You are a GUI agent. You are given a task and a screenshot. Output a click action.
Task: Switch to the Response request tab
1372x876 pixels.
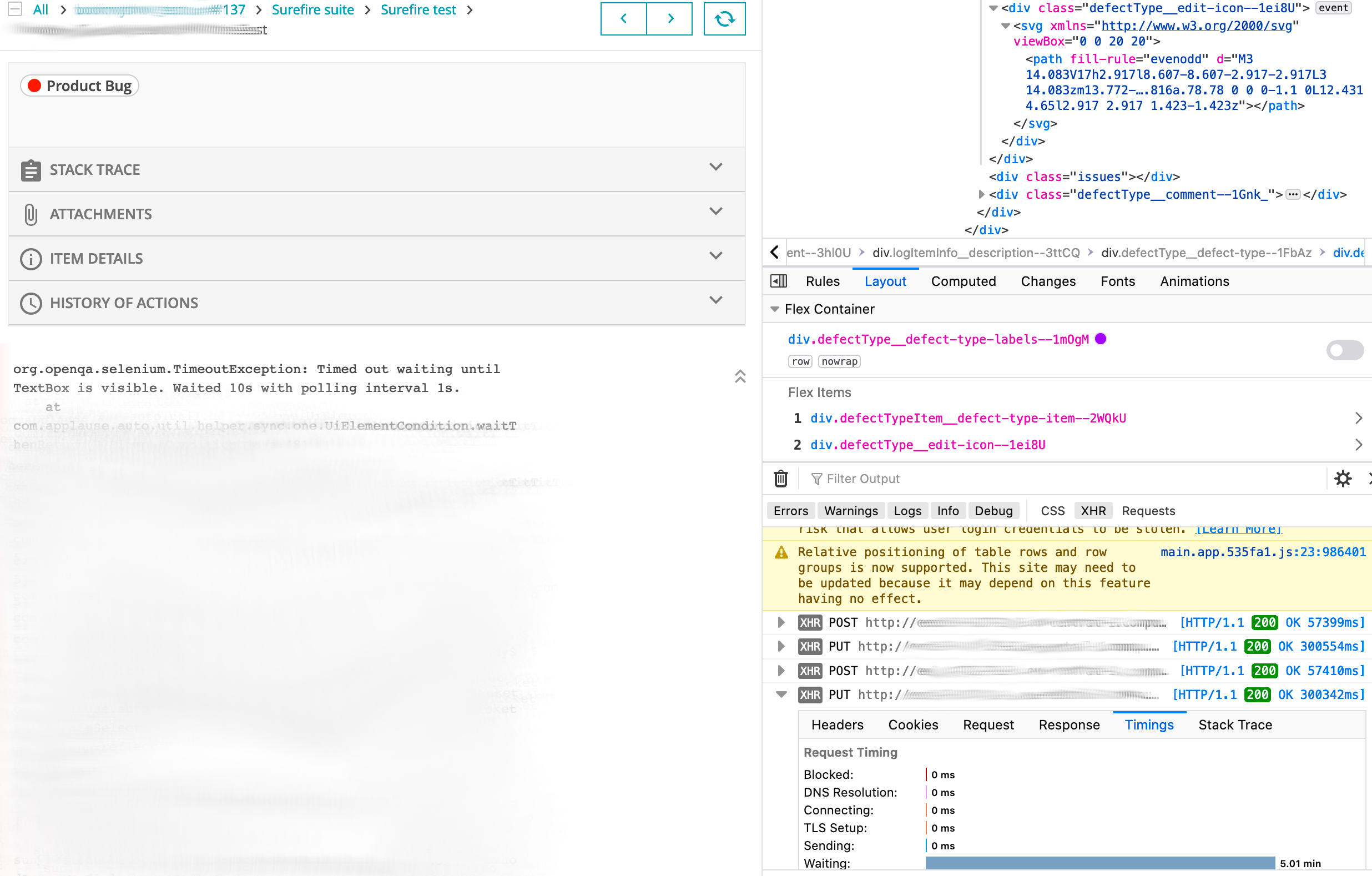[x=1069, y=725]
